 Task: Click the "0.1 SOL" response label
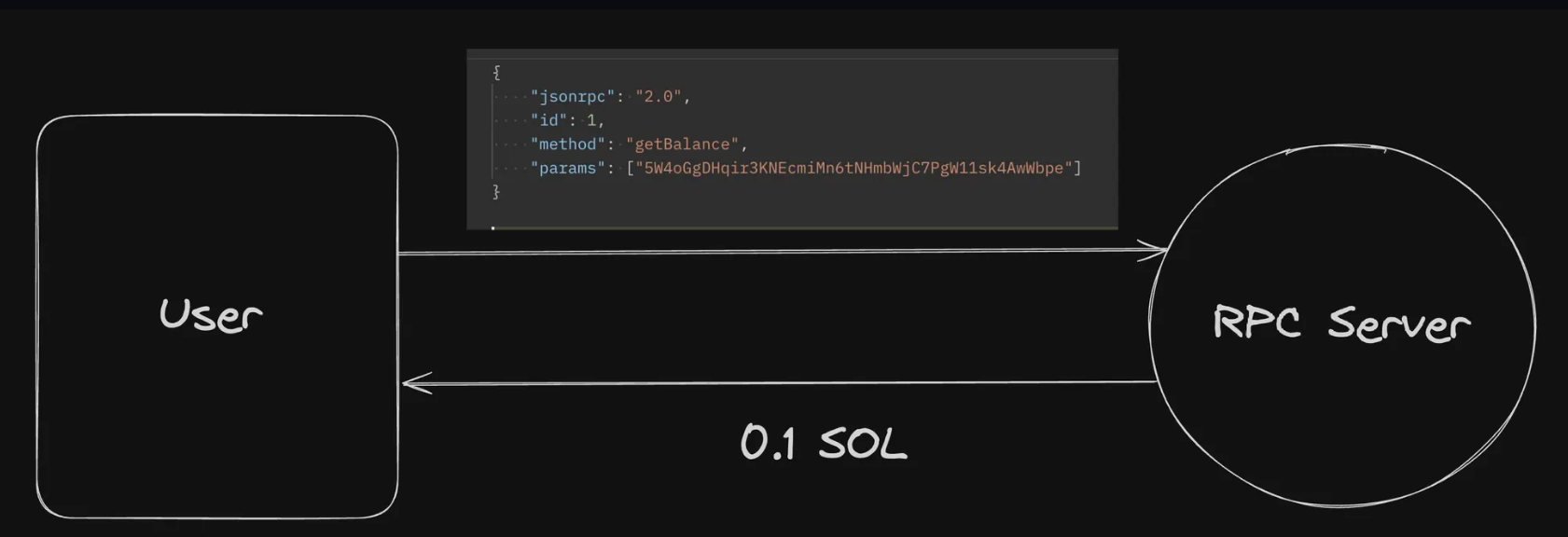pos(823,442)
